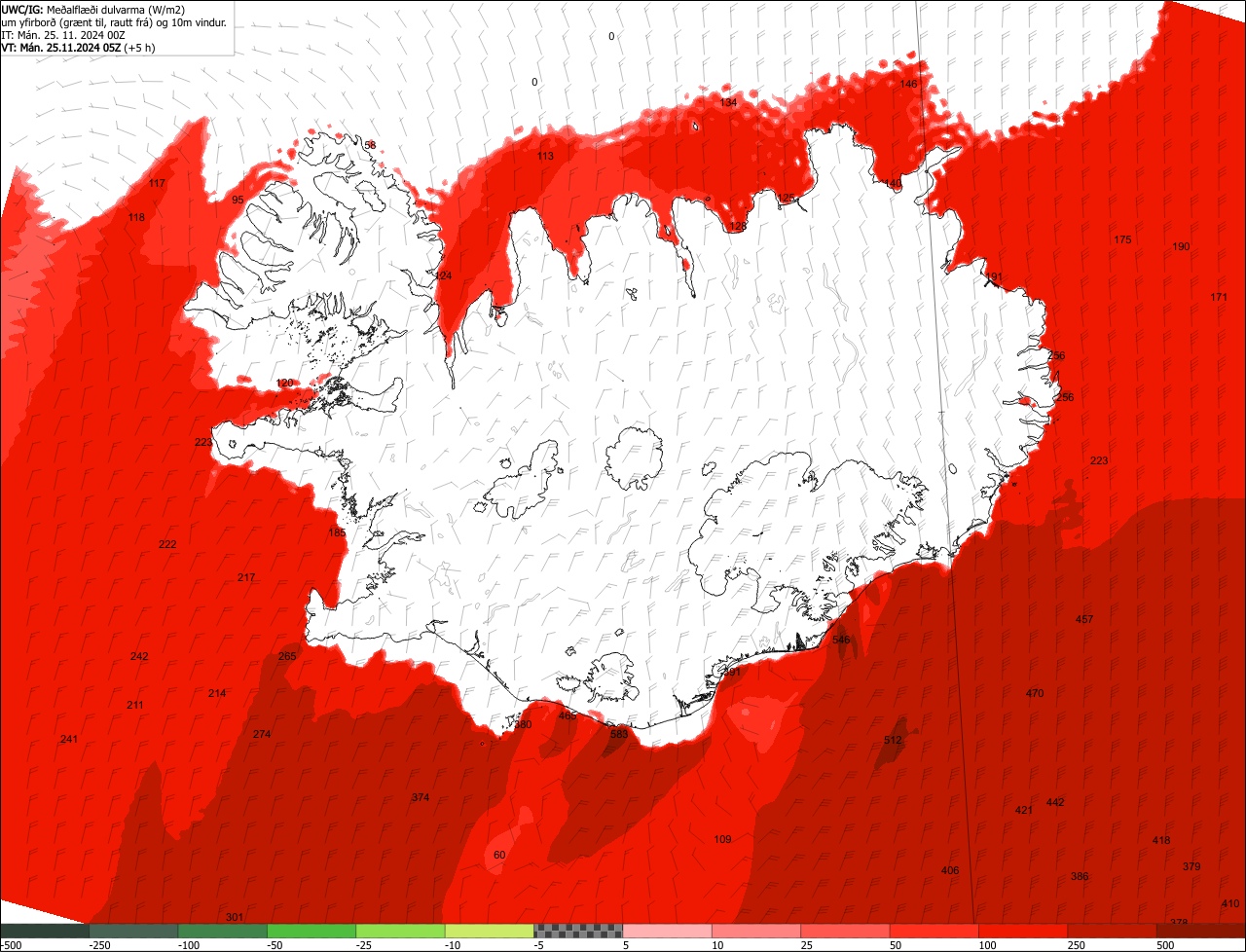Screen dimensions: 1246x952
Task: Click the legend swatch between -250 and -100
Action: pos(133,931)
